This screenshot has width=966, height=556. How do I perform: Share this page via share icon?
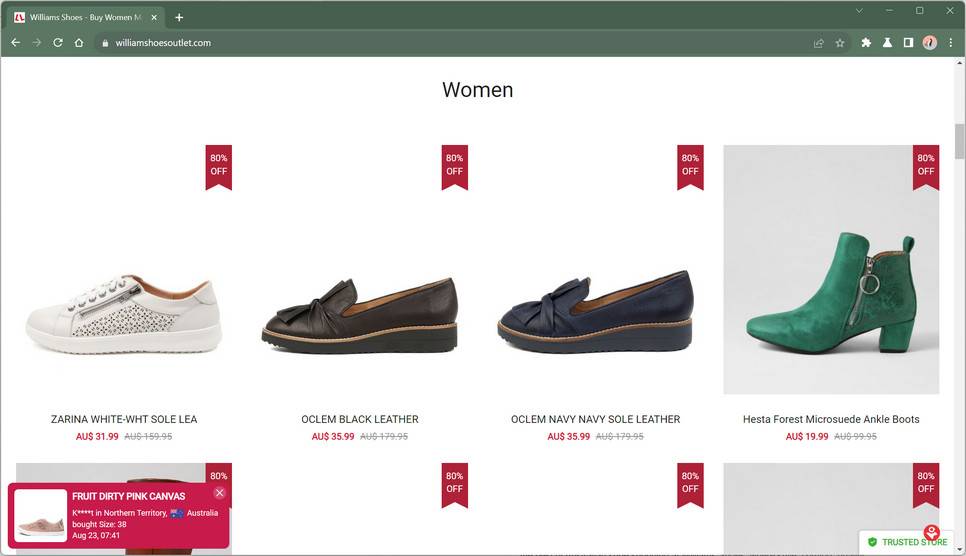pos(819,43)
